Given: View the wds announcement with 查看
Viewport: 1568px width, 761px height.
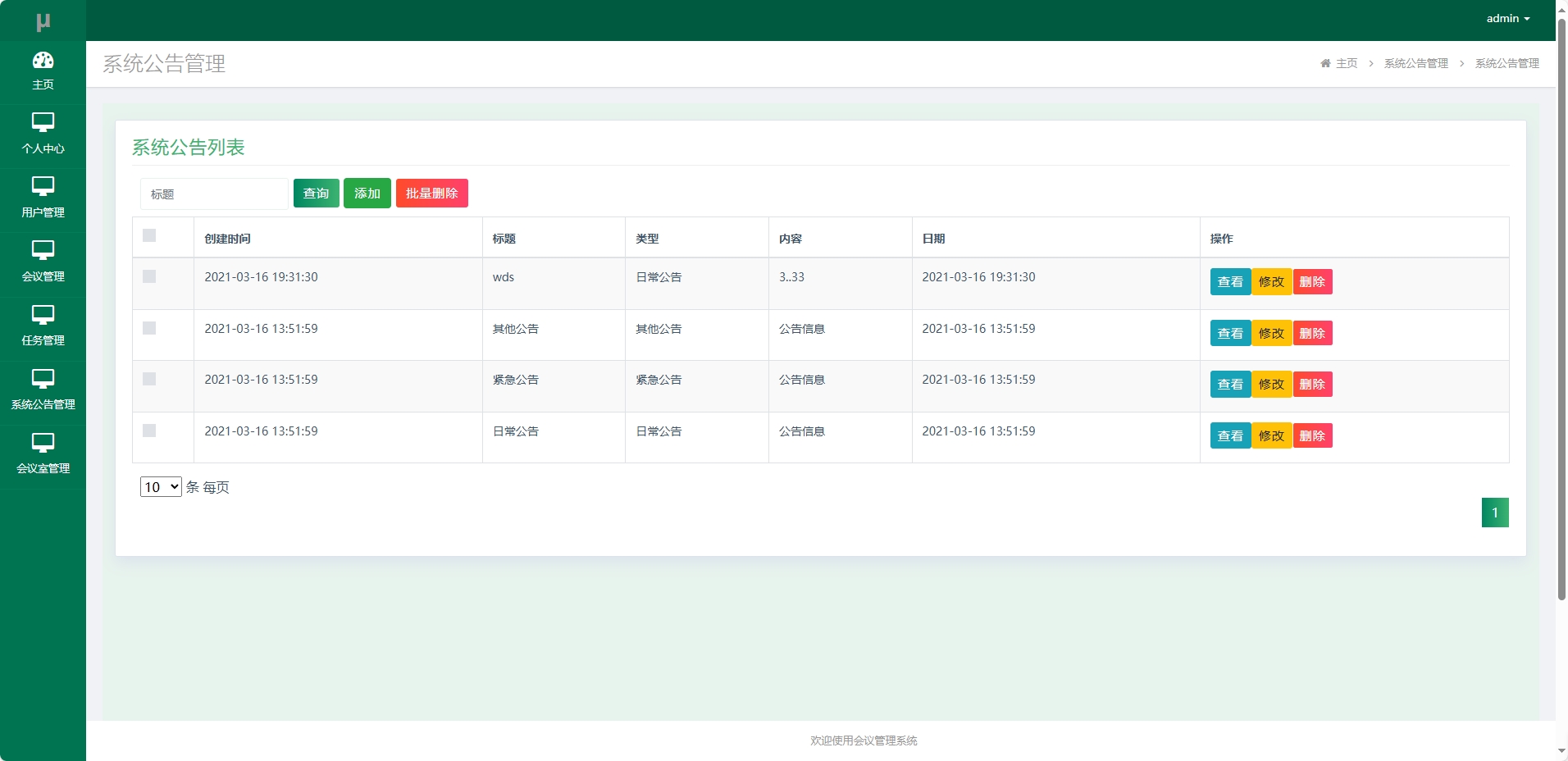Looking at the screenshot, I should coord(1229,282).
